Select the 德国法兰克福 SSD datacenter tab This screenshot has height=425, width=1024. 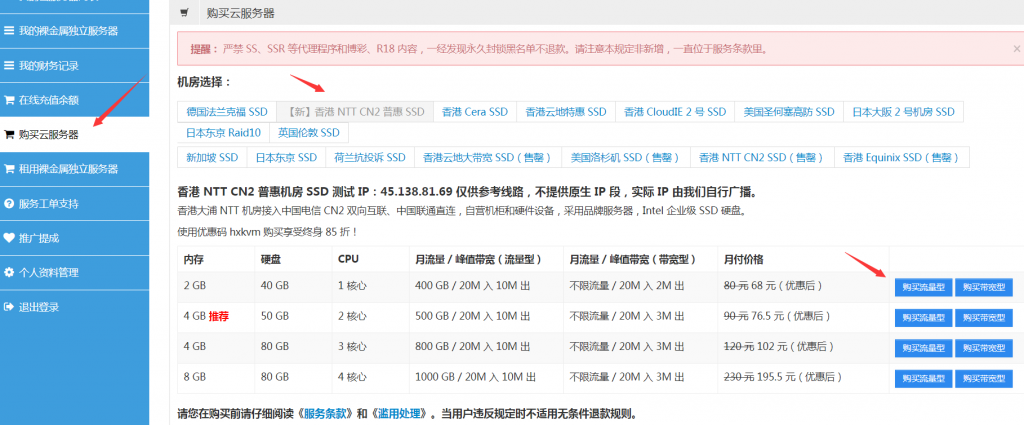click(x=227, y=112)
